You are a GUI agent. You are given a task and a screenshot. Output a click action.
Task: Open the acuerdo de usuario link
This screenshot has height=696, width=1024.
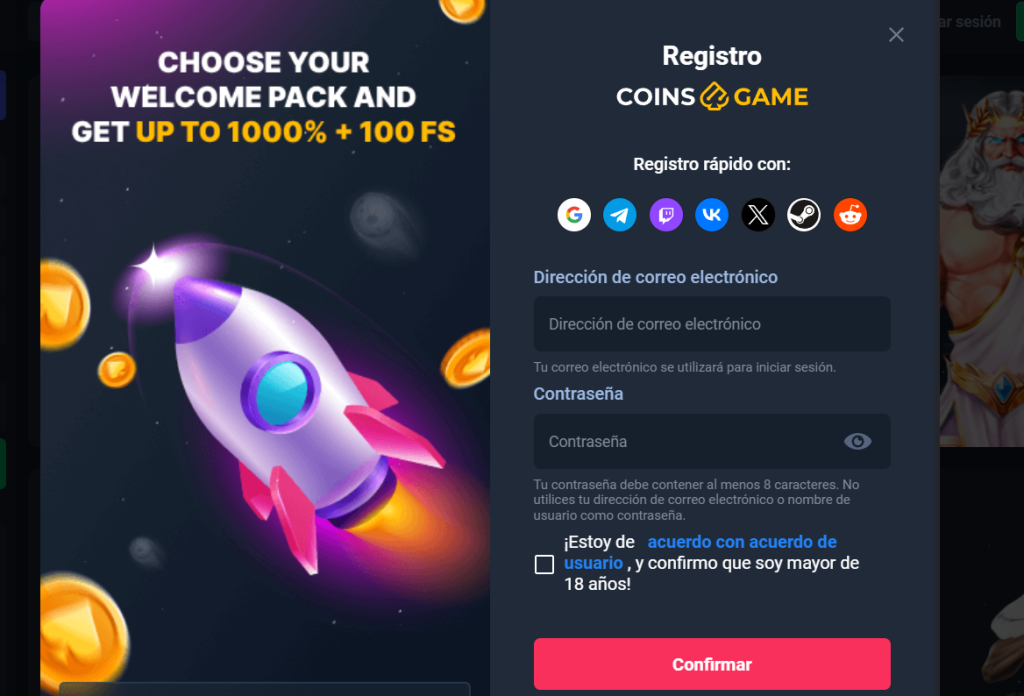point(700,552)
